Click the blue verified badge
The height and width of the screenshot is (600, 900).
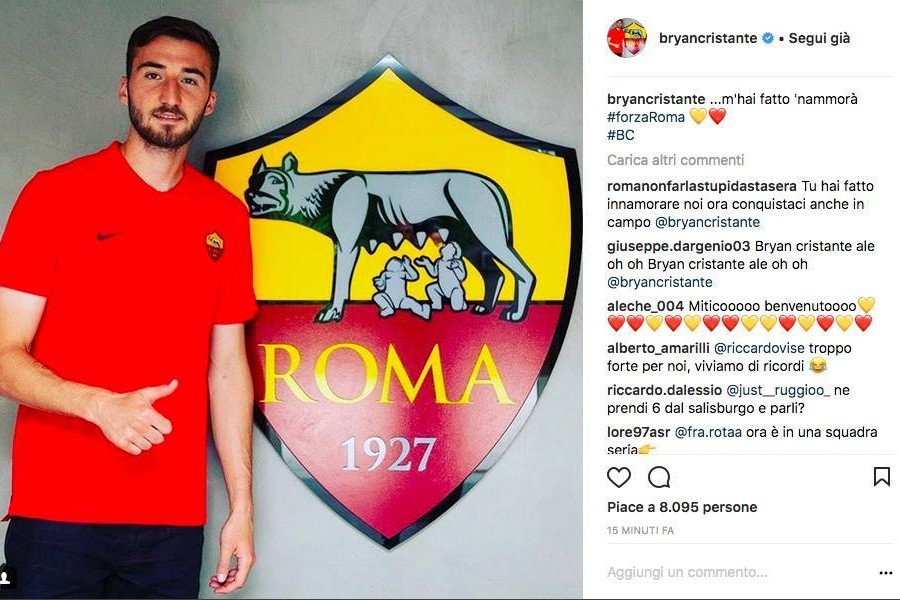[x=767, y=38]
